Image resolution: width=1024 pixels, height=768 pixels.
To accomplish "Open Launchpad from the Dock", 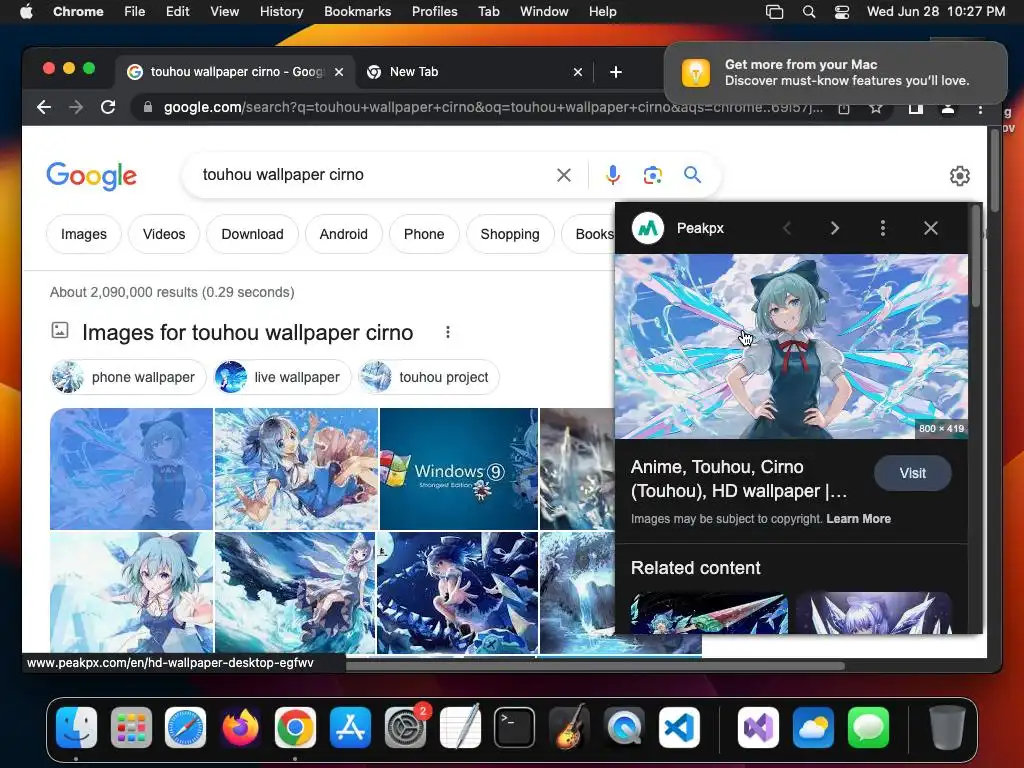I will point(131,727).
